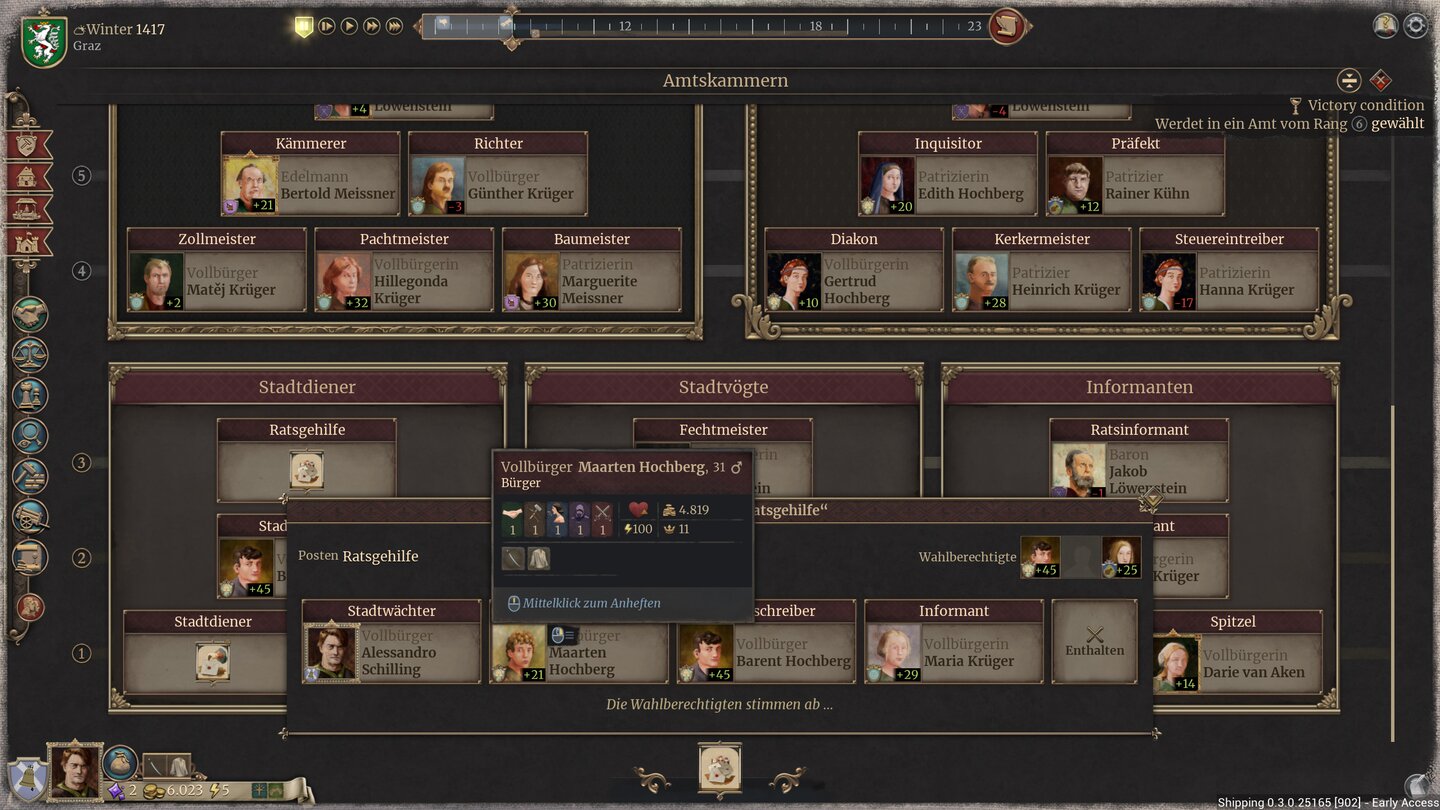Select Diakon Gertrud Hochberg's office card
This screenshot has height=810, width=1440.
coord(854,270)
